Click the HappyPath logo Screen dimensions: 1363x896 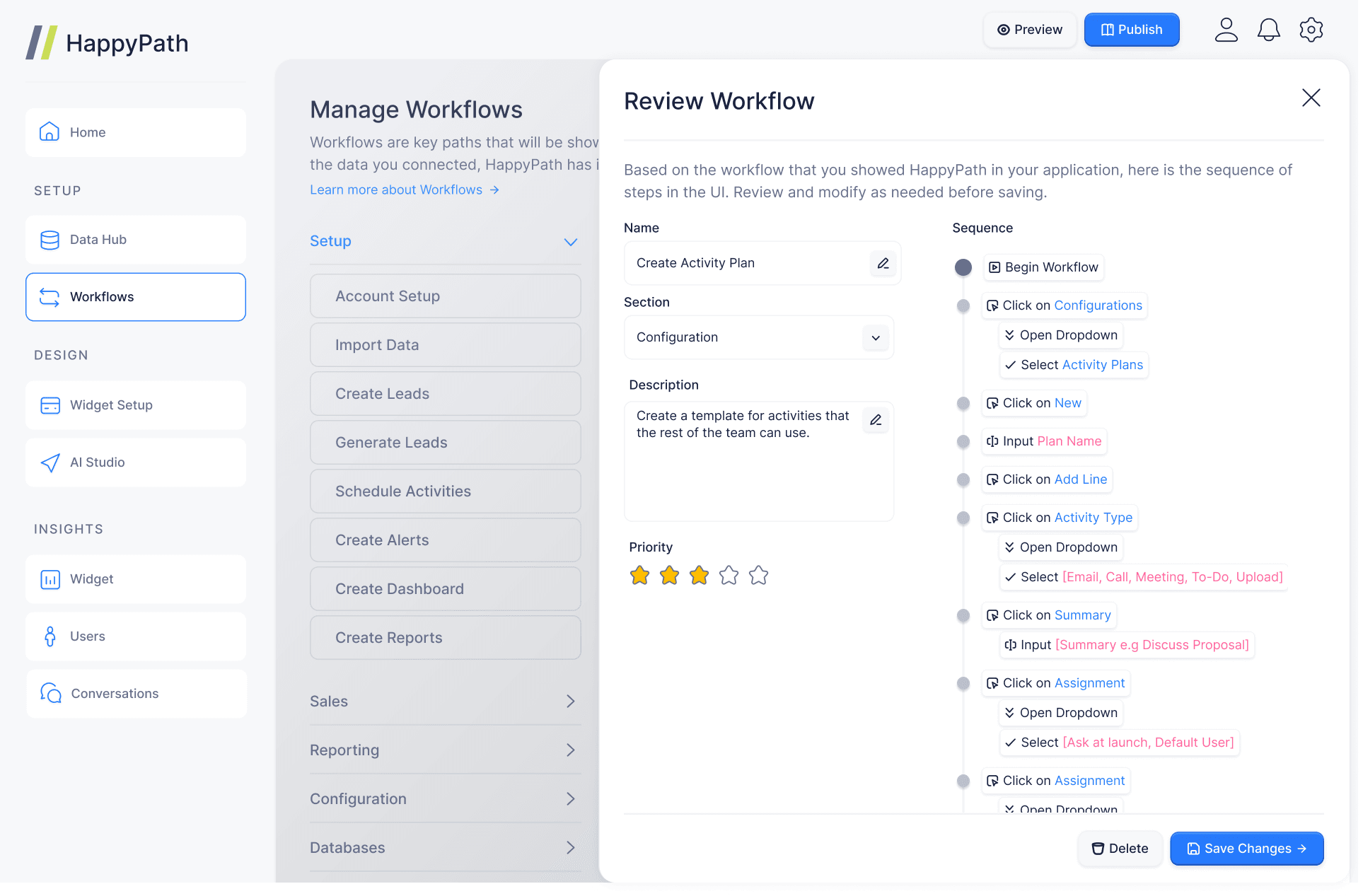(x=108, y=43)
